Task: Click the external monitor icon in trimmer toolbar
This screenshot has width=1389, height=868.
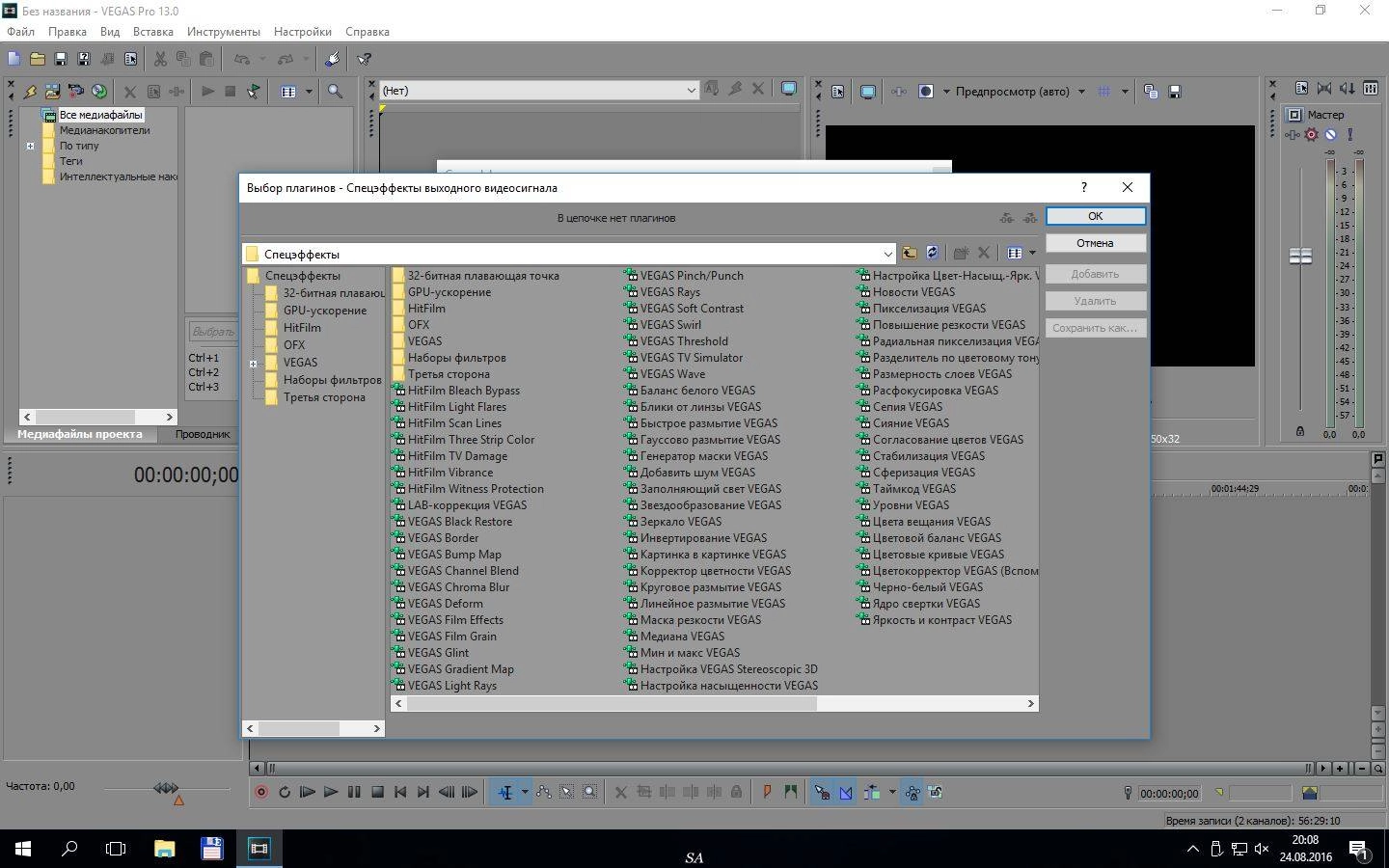Action: coord(788,90)
